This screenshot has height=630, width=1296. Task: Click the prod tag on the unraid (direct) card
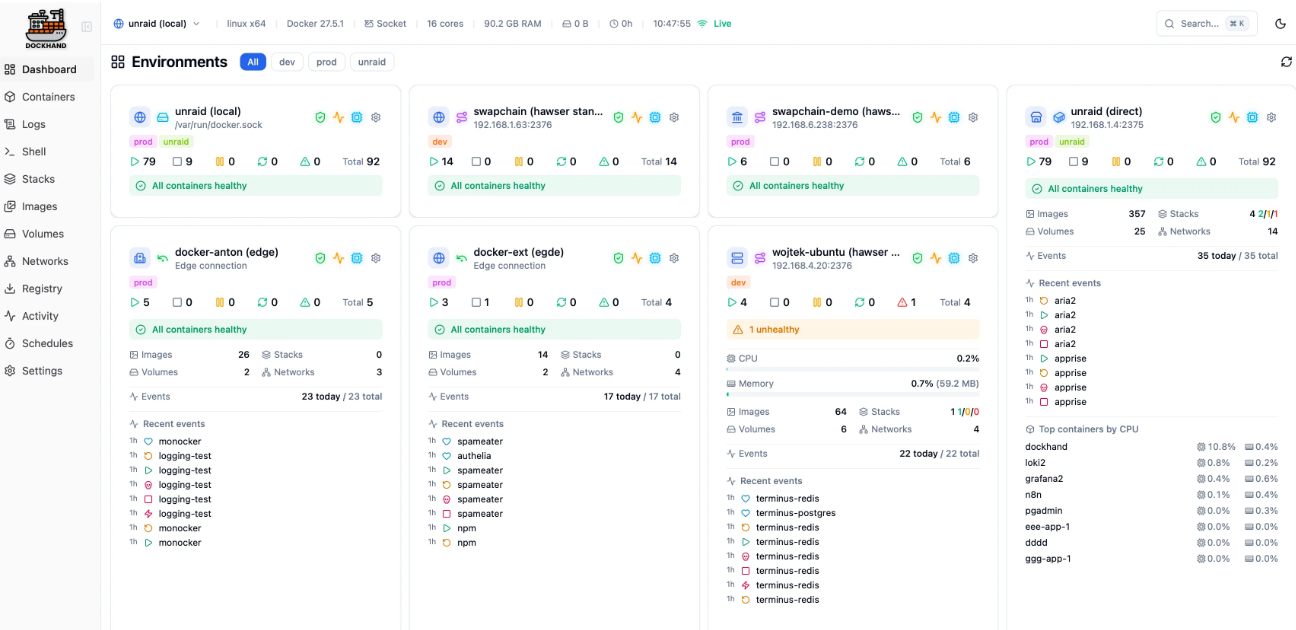(x=1039, y=142)
